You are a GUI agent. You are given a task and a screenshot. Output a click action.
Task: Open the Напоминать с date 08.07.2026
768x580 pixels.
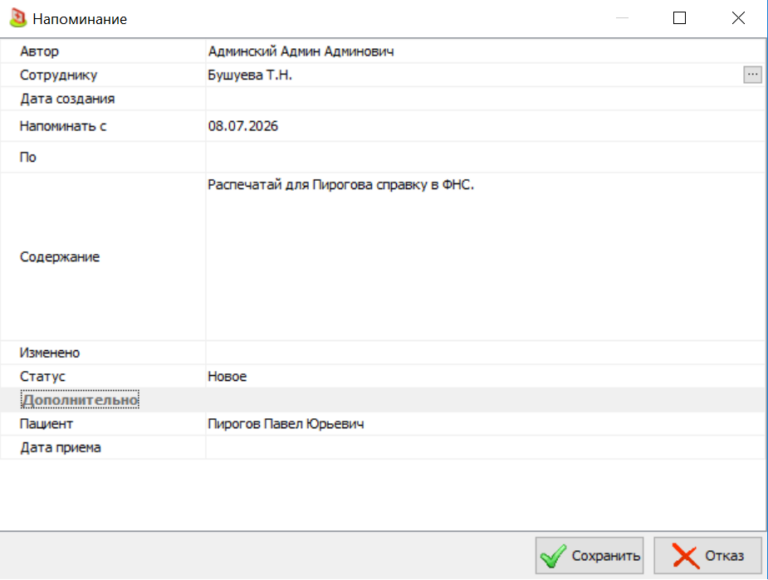point(485,126)
